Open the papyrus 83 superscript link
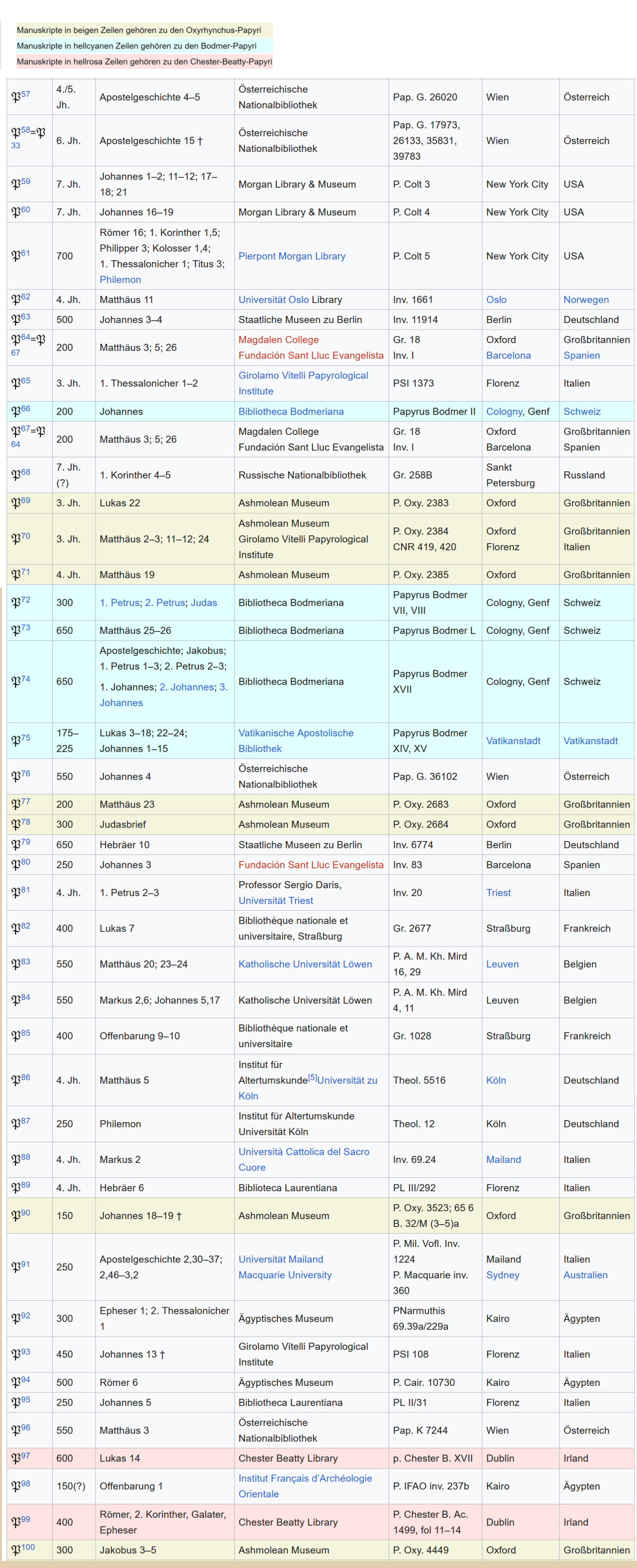The width and height of the screenshot is (637, 1568). (25, 961)
